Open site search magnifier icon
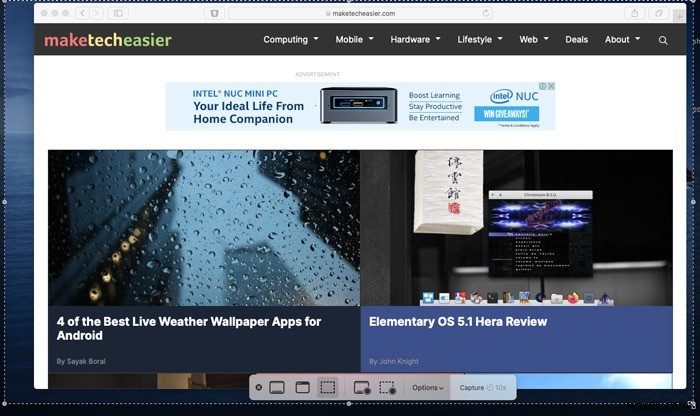Screen dimensions: 700x416 tap(663, 40)
